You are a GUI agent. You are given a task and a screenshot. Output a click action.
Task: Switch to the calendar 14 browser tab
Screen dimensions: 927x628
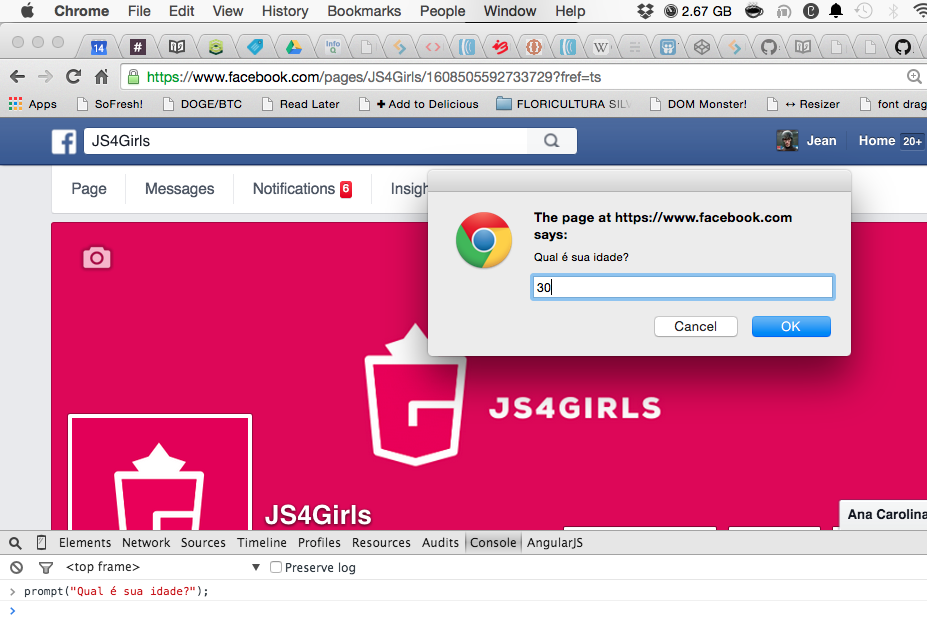click(x=99, y=47)
